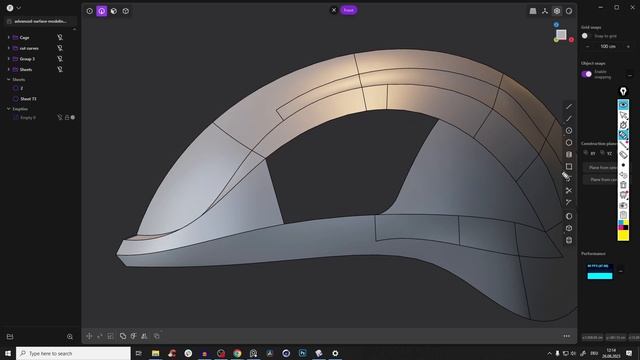The height and width of the screenshot is (360, 640).
Task: Select the trim curve tool below scissors
Action: tap(569, 202)
